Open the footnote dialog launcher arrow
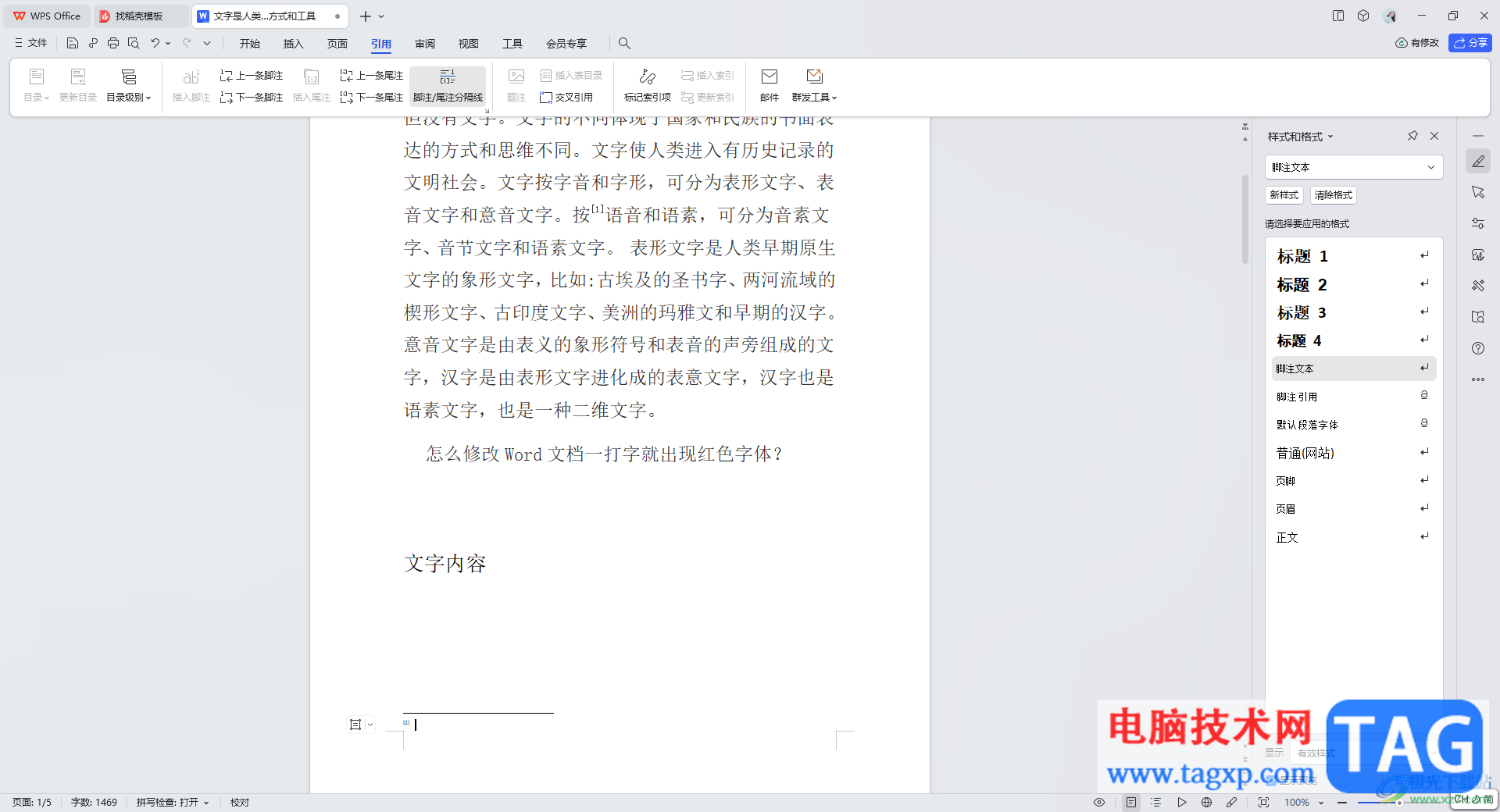The width and height of the screenshot is (1500, 812). point(486,112)
